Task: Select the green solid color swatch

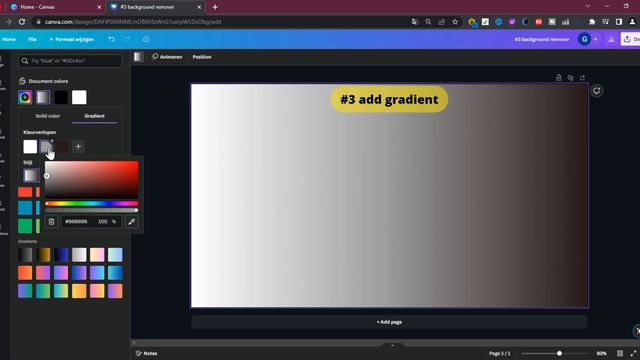Action: (25, 226)
